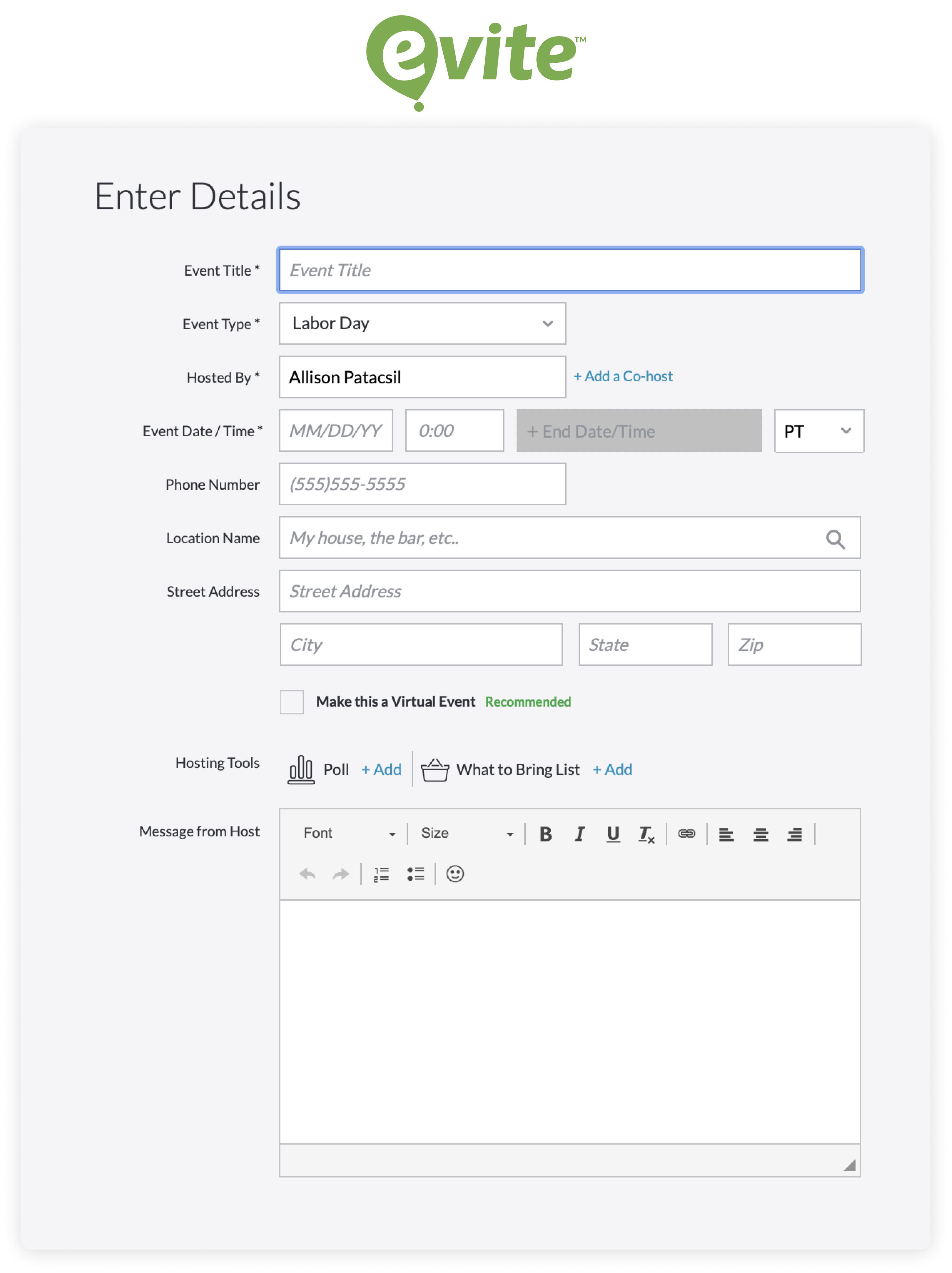952x1273 pixels.
Task: Align message text left
Action: click(x=726, y=834)
